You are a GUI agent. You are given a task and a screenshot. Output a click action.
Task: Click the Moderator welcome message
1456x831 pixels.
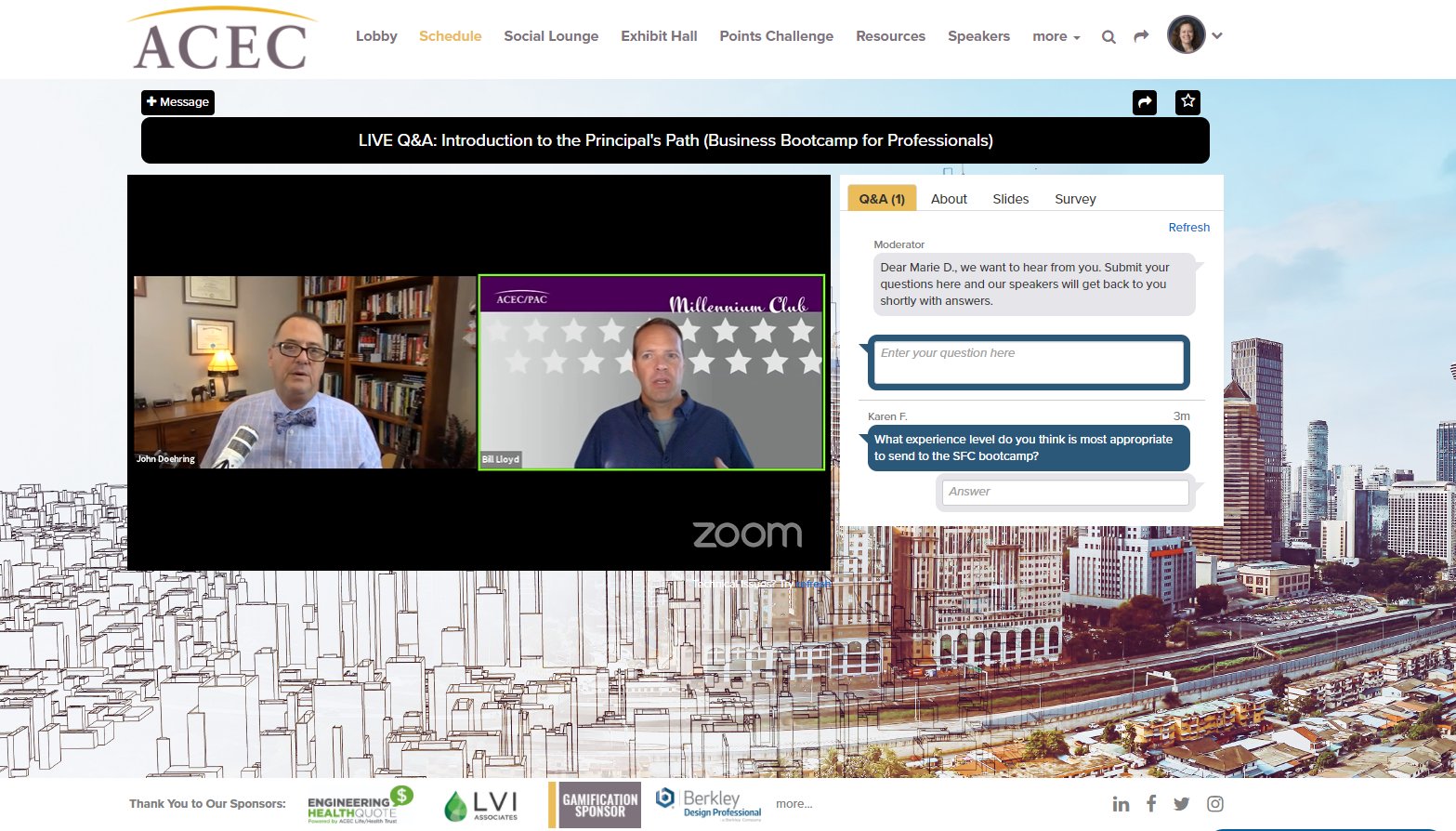[1034, 284]
